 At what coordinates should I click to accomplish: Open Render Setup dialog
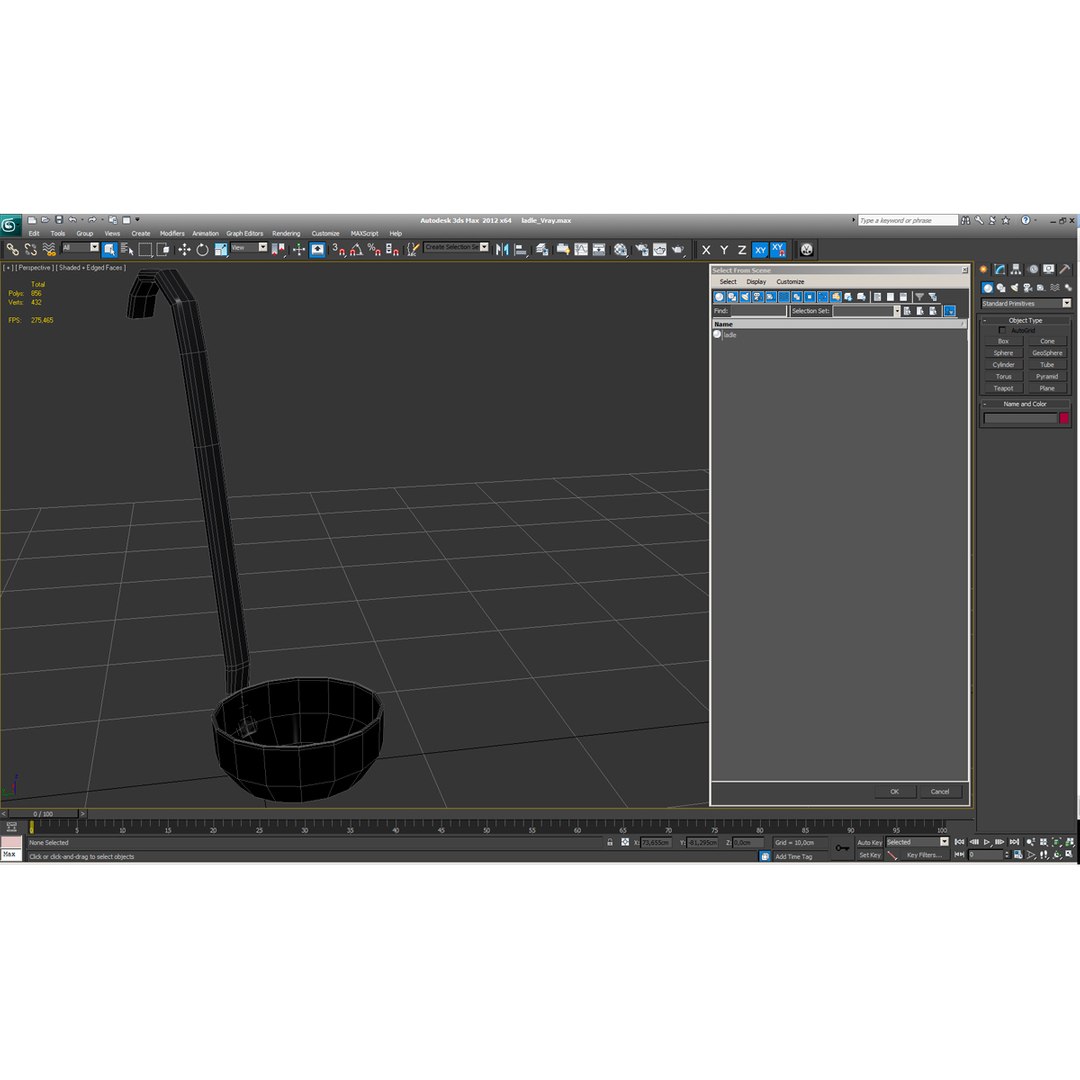(642, 249)
